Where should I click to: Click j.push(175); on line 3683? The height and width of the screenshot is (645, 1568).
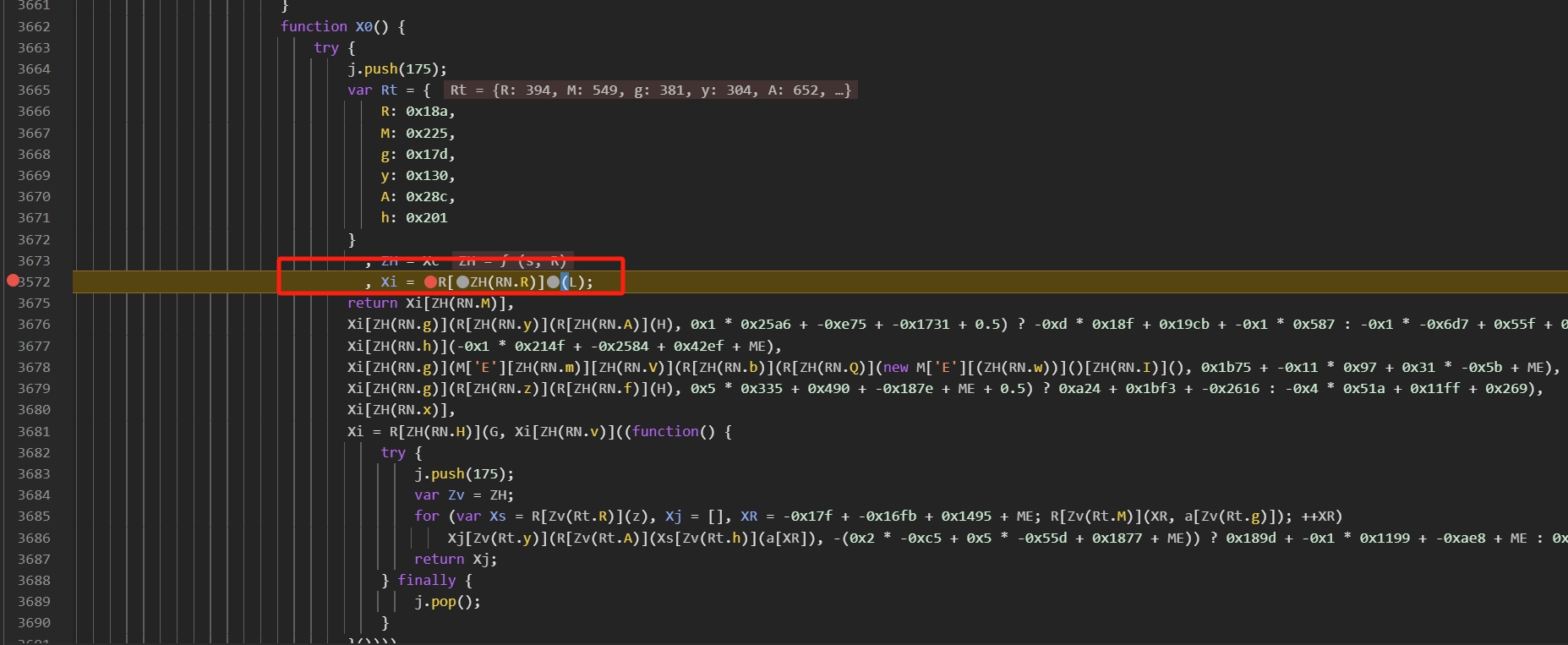tap(464, 473)
